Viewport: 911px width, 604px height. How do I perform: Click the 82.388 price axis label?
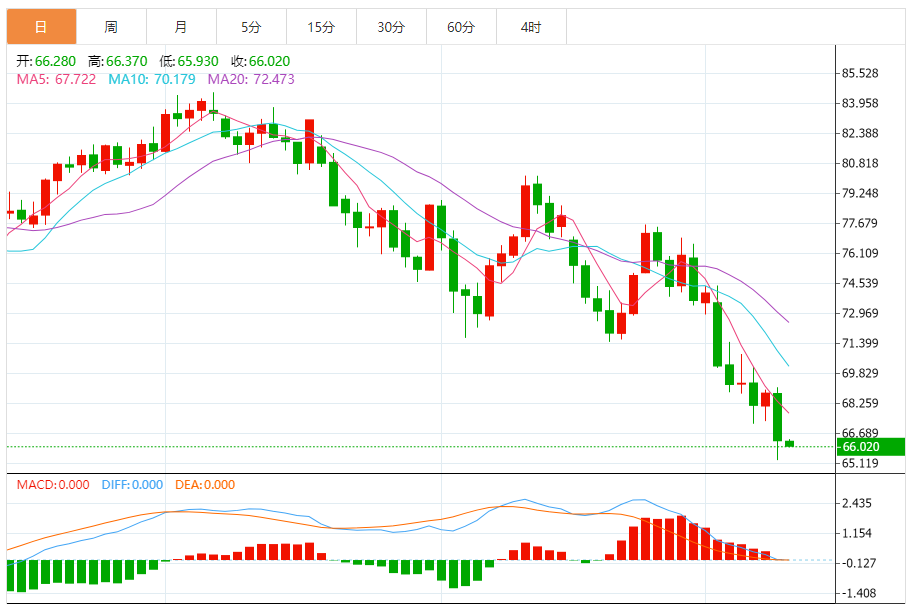tap(860, 133)
